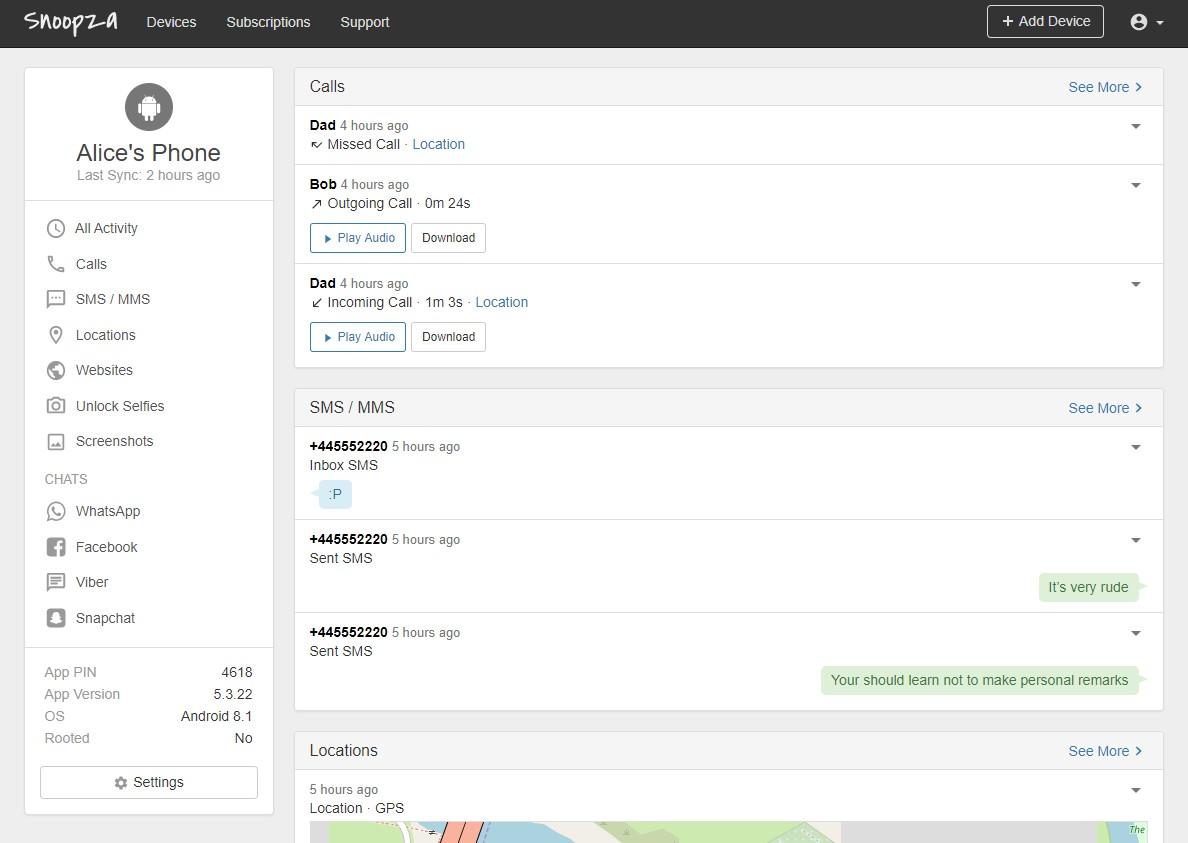This screenshot has height=843, width=1188.
Task: Download Dad's incoming call recording
Action: (x=449, y=337)
